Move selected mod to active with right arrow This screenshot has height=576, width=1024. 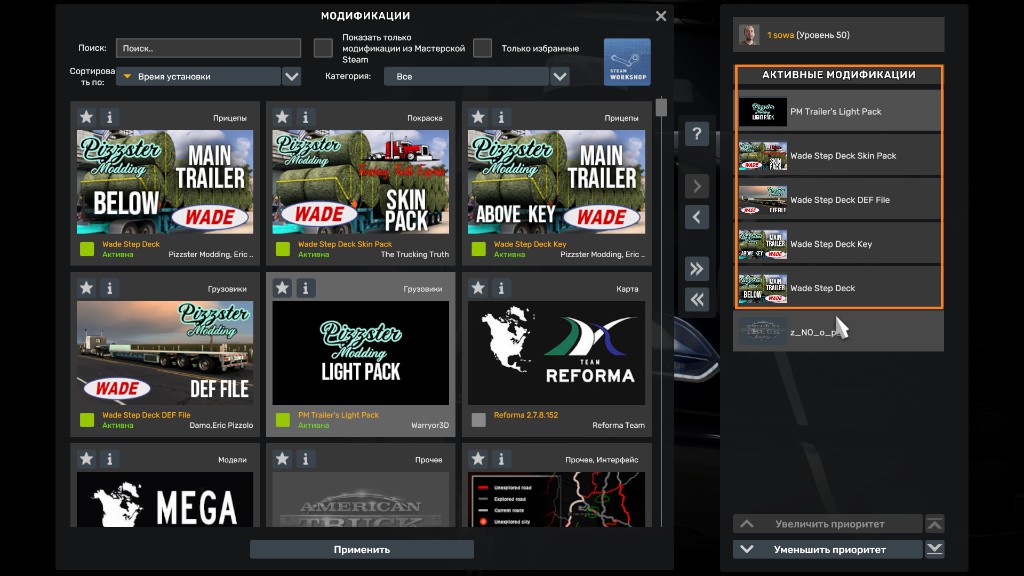click(697, 186)
